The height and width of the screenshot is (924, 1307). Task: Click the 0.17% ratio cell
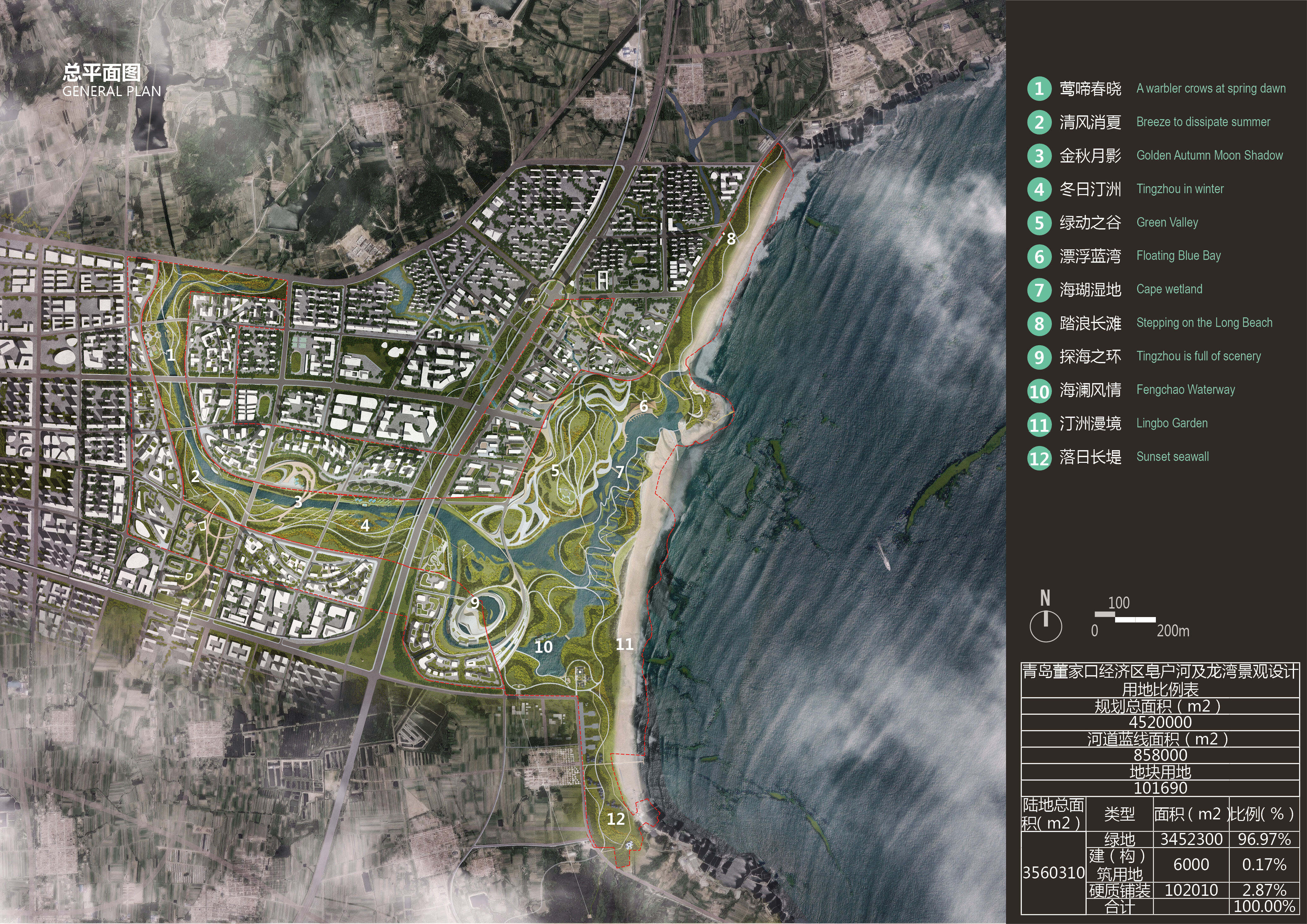coord(1264,865)
